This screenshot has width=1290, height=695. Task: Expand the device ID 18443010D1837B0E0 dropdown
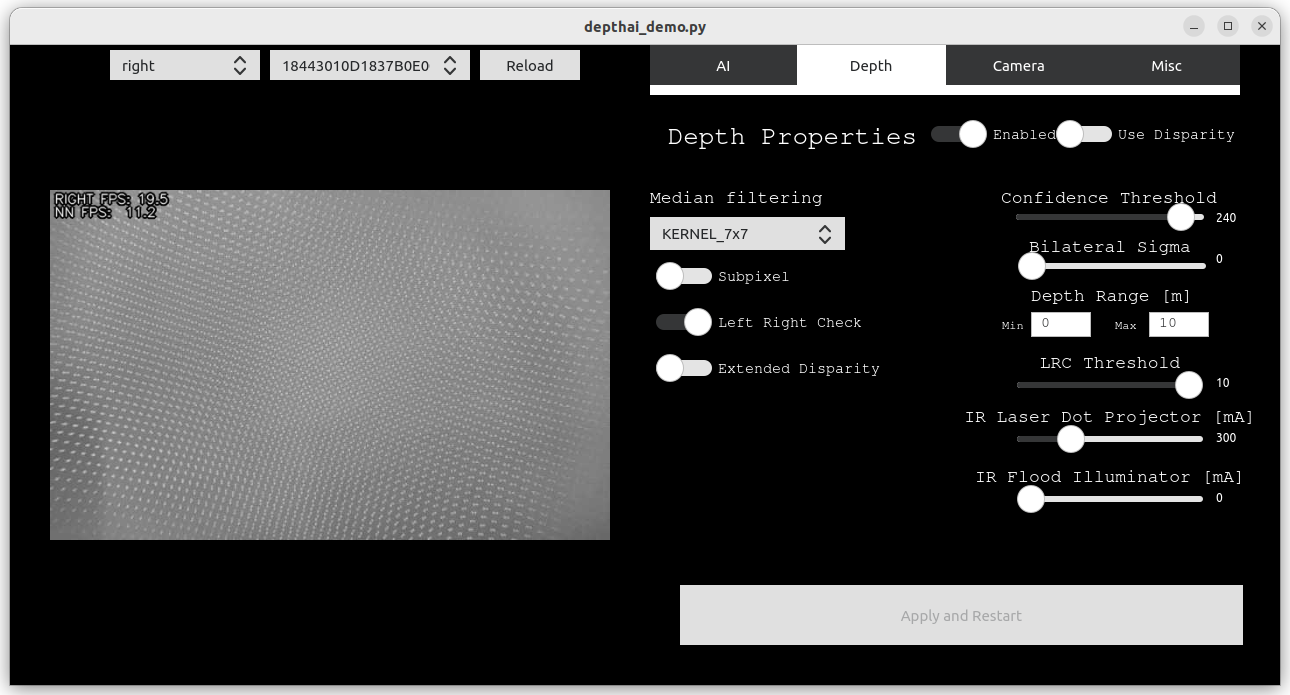point(369,64)
